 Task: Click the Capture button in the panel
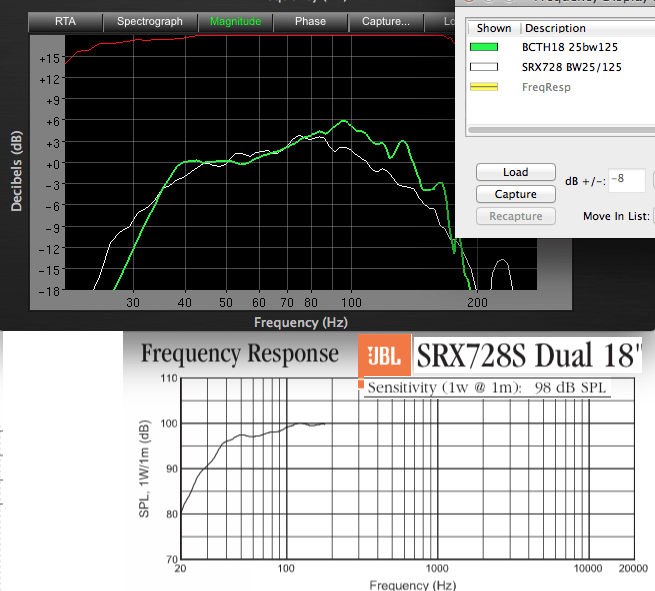[515, 194]
